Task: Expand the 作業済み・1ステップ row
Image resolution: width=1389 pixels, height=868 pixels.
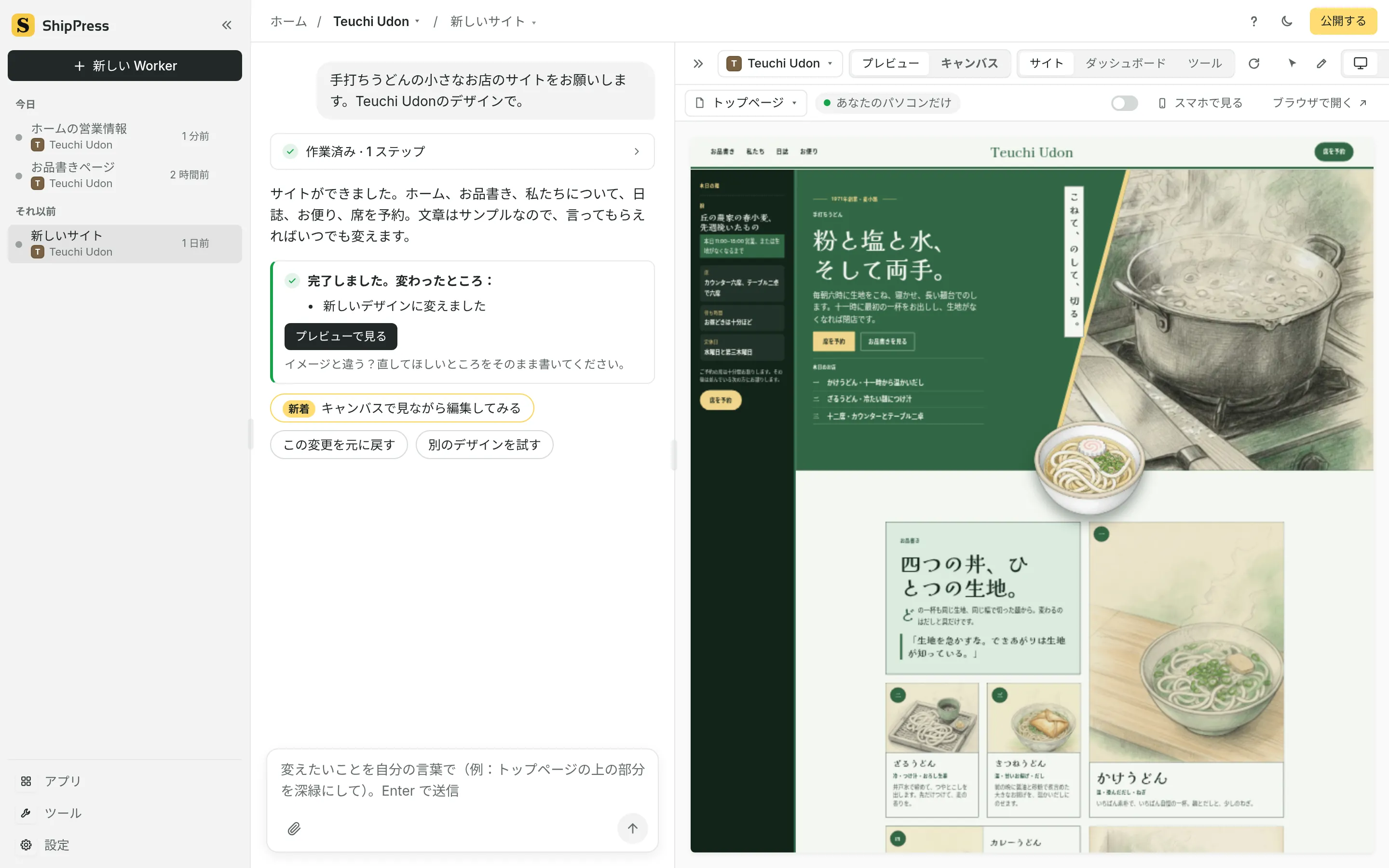Action: [x=462, y=151]
